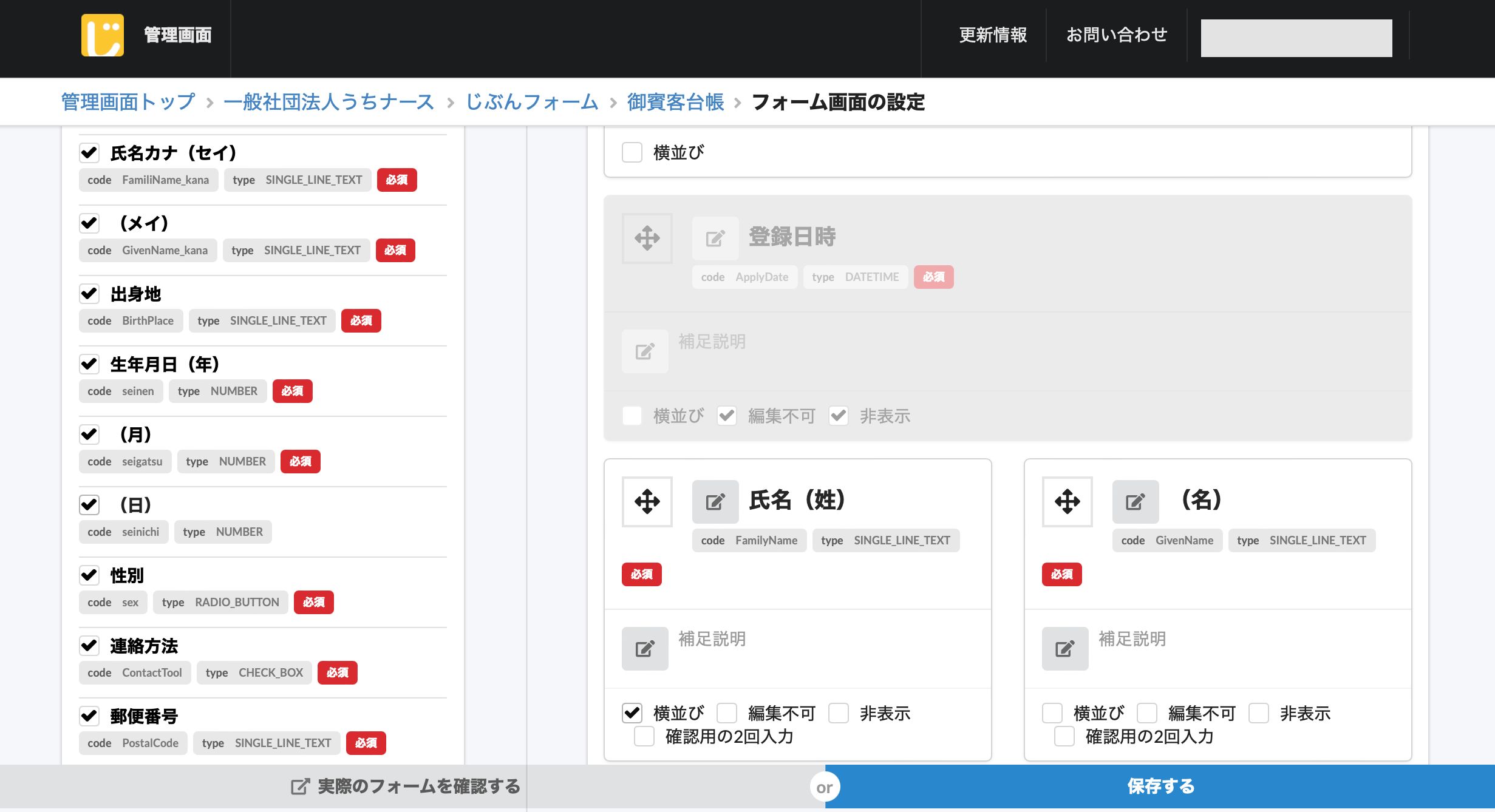
Task: Uncheck the 氏名カナ（セイ） field checkbox
Action: pos(89,153)
